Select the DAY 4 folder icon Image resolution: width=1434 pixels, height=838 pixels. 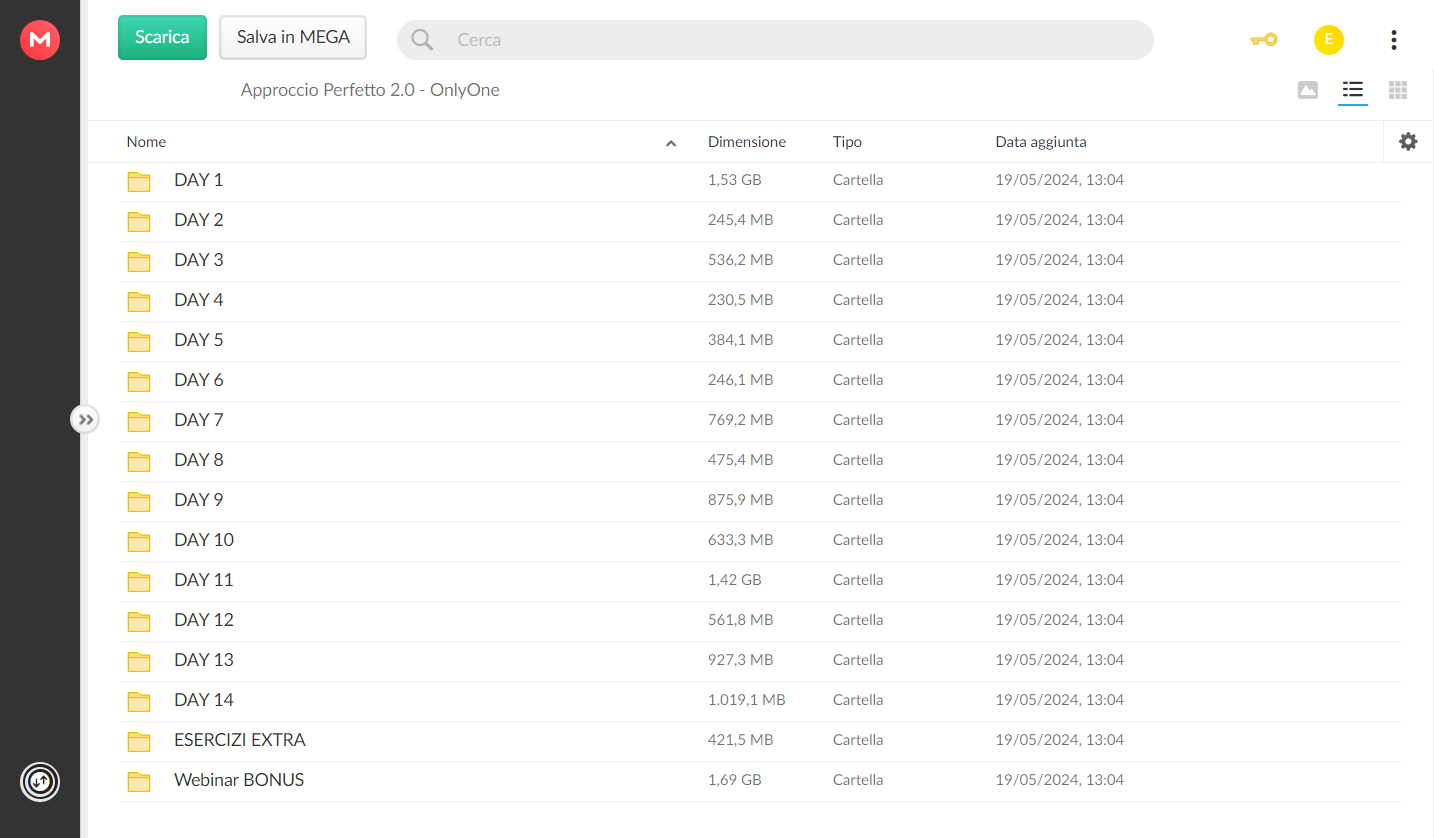(x=139, y=301)
